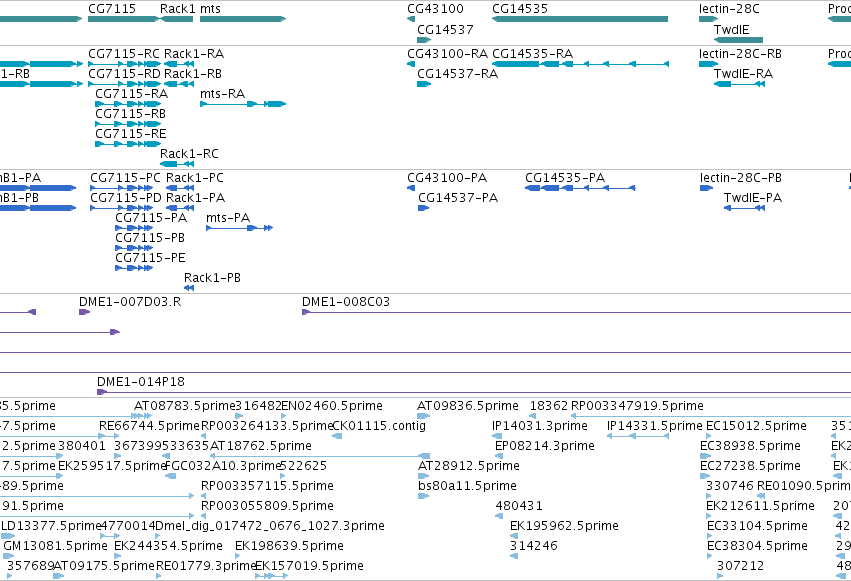The height and width of the screenshot is (581, 851).
Task: Select the CG14537-RA transcript label
Action: coord(458,74)
